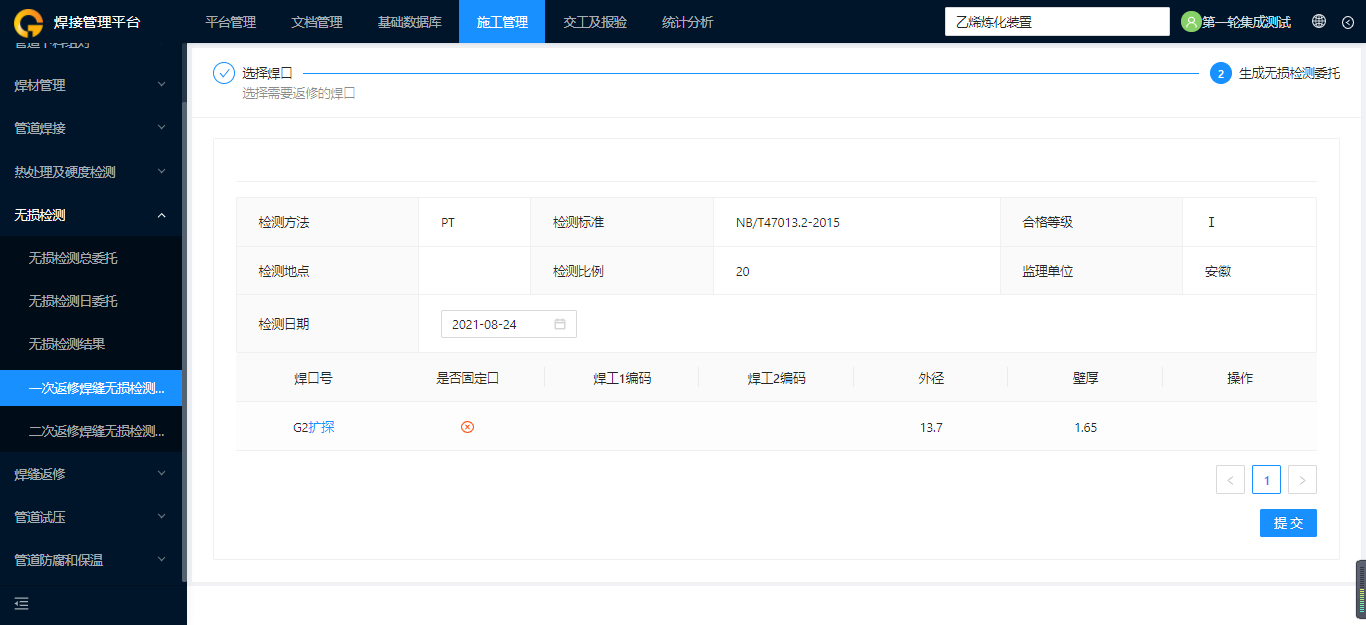Click the 壁厚 column header
The width and height of the screenshot is (1366, 625).
(x=1085, y=378)
